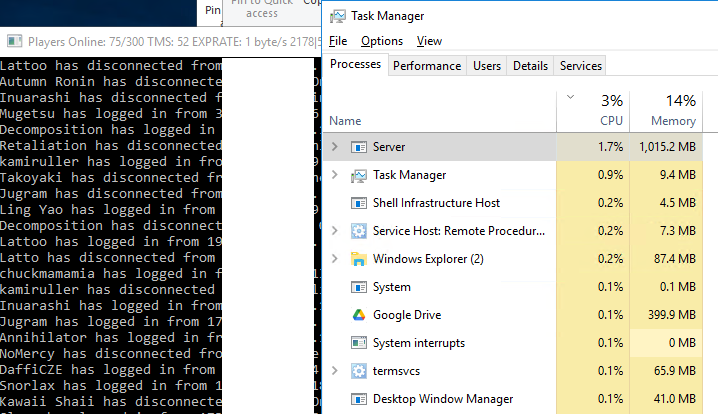
Task: Click Windows Explorer memory 87.4 MB
Action: pos(675,259)
